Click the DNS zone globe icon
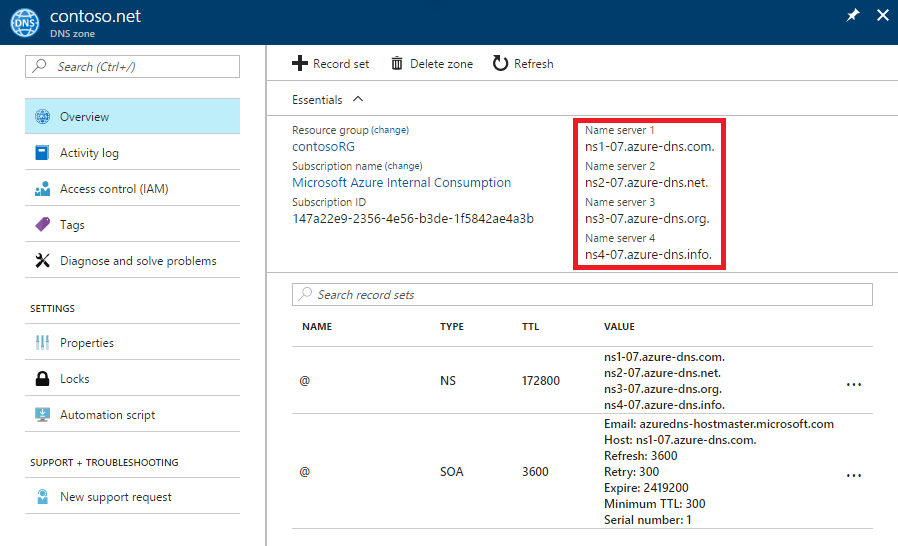The width and height of the screenshot is (898, 546). coord(25,23)
